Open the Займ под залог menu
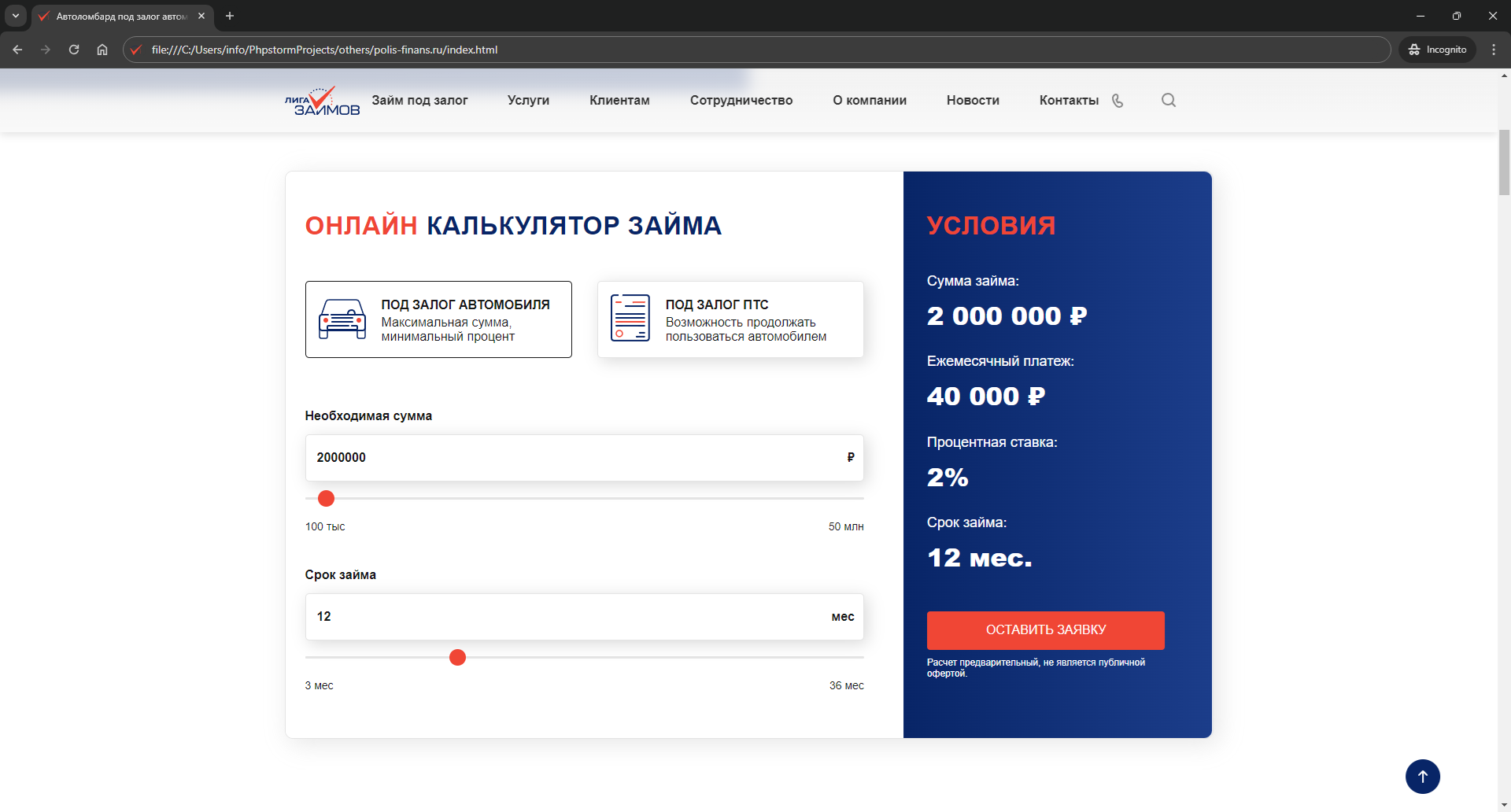This screenshot has width=1511, height=812. [x=419, y=101]
